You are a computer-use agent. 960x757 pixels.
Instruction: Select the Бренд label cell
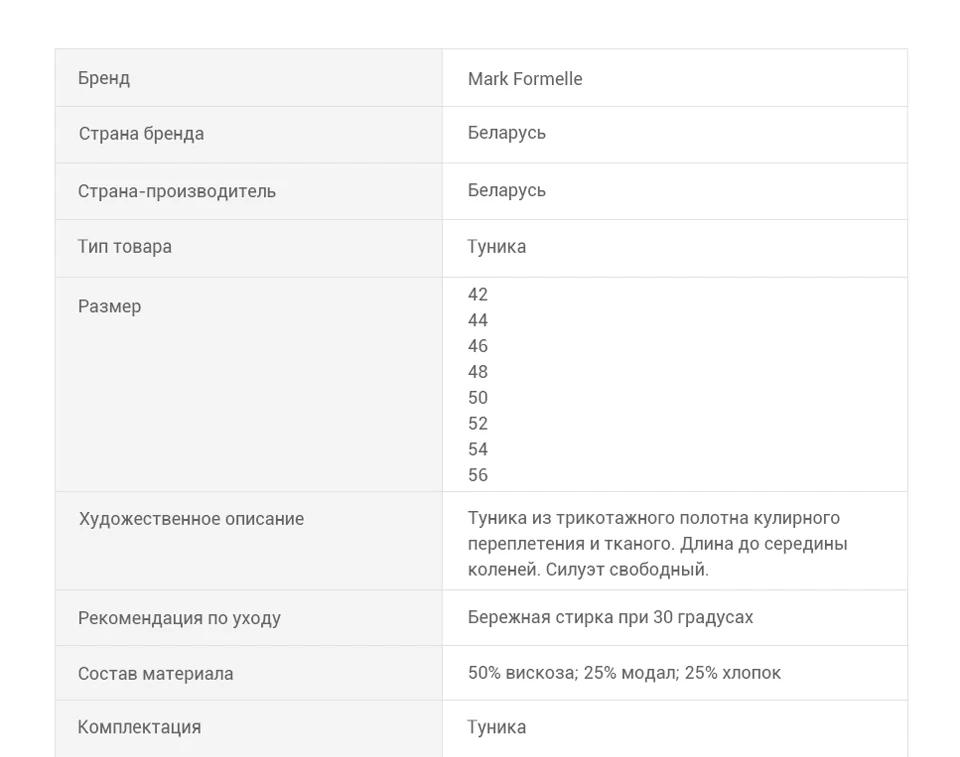click(249, 78)
